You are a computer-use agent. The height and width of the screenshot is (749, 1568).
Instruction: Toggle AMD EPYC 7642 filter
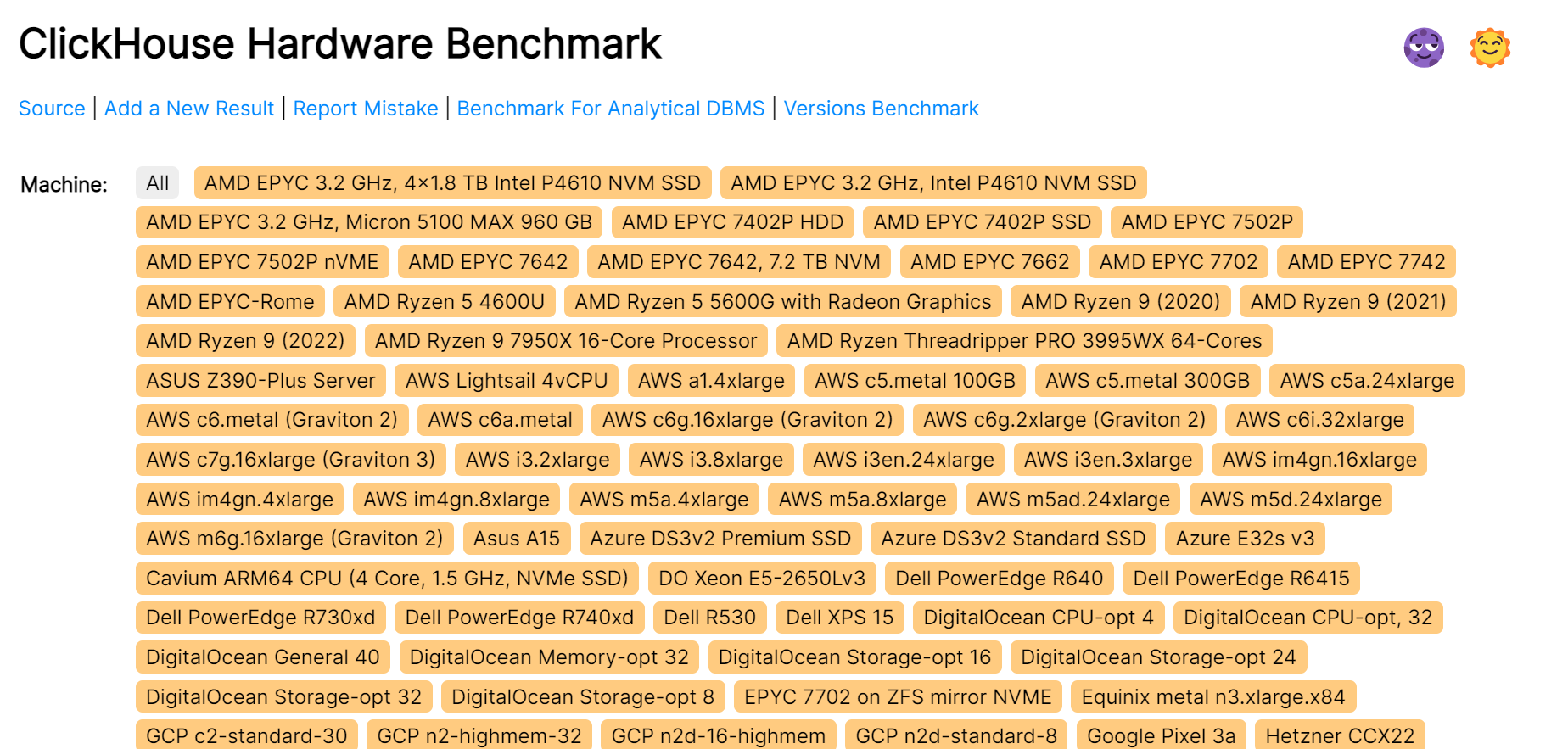tap(489, 262)
